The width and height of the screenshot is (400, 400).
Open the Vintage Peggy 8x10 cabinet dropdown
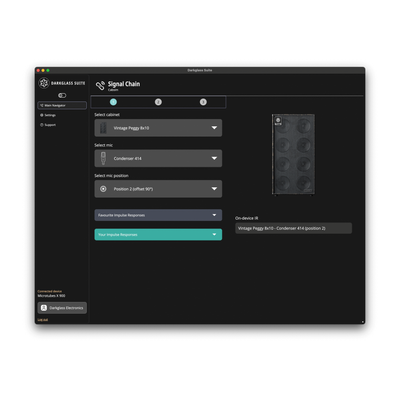(x=158, y=128)
